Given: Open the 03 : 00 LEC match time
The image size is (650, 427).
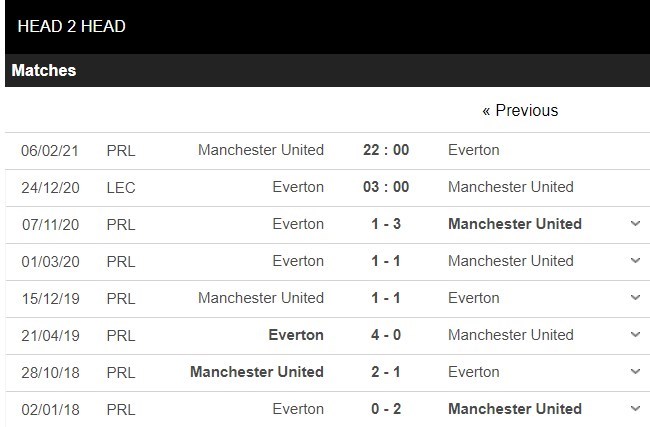Looking at the screenshot, I should point(386,187).
